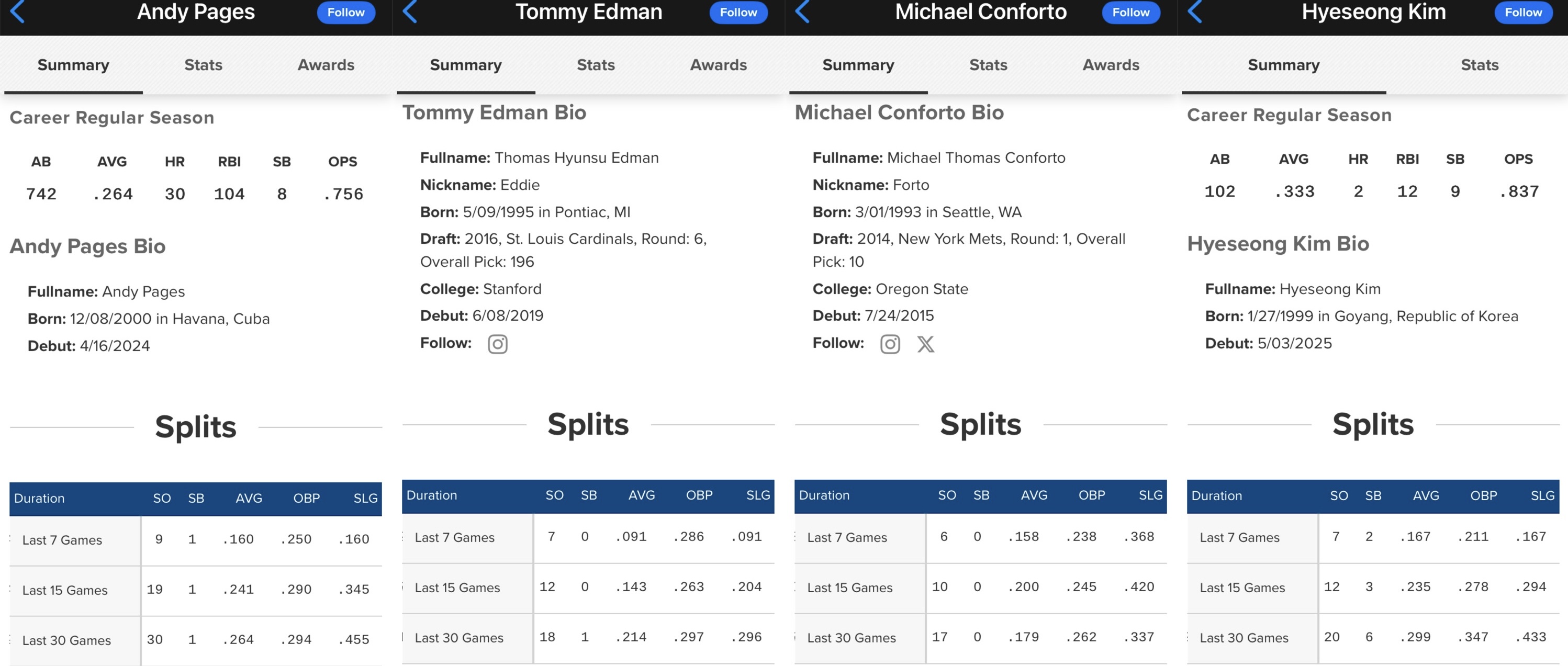The width and height of the screenshot is (1568, 666).
Task: Open Michael Conforto's X profile link
Action: [926, 344]
